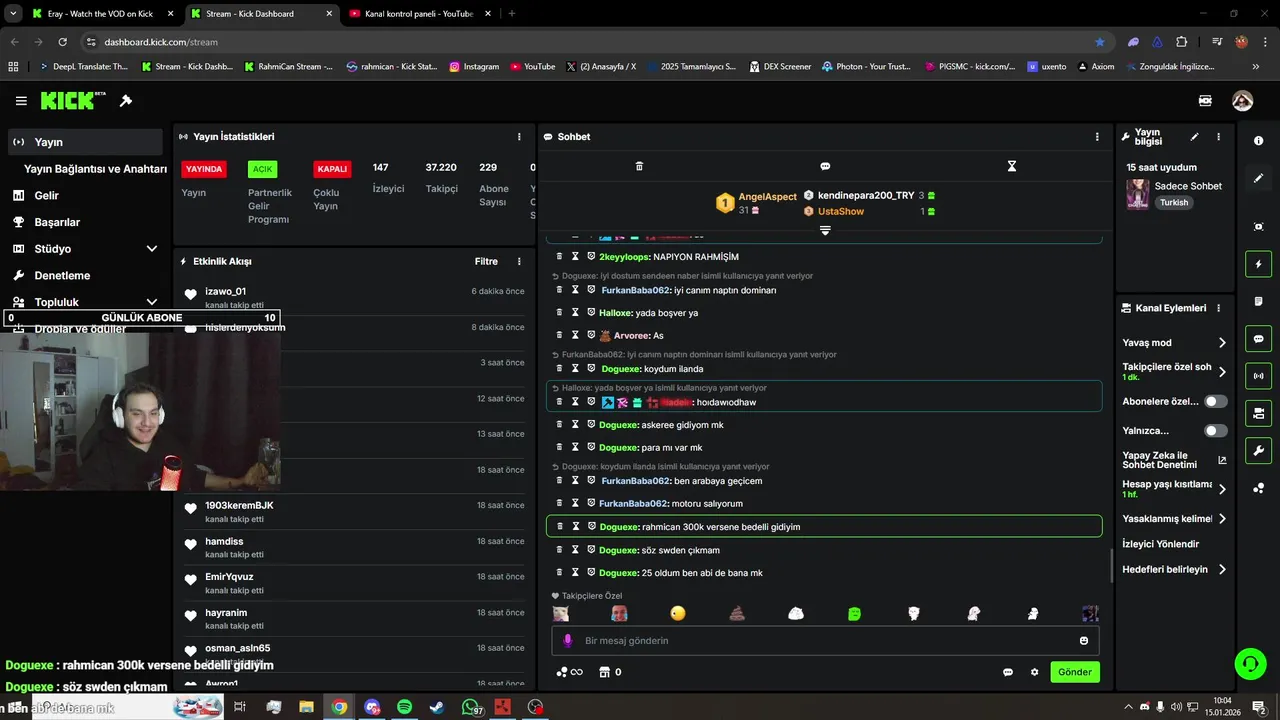Open Sohbet panel three-dot menu

pyautogui.click(x=1097, y=137)
